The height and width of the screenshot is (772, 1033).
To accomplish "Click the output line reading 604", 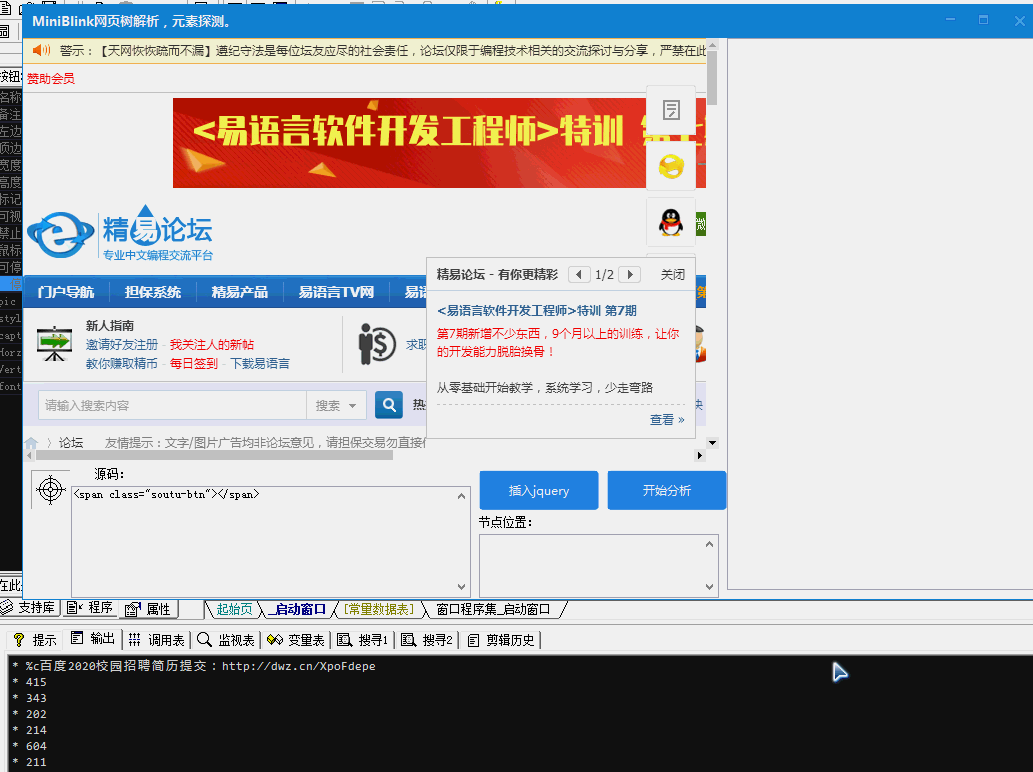I will [36, 746].
